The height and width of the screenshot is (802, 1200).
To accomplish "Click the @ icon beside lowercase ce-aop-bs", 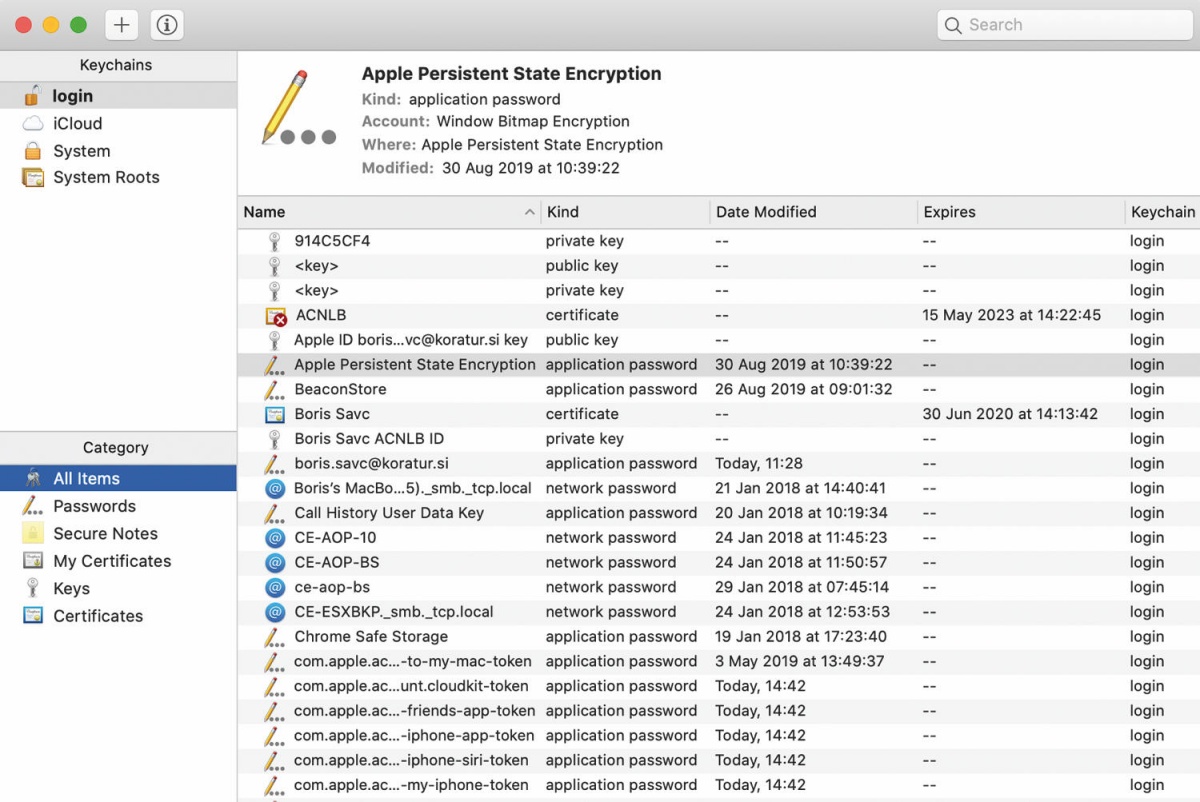I will click(x=275, y=587).
